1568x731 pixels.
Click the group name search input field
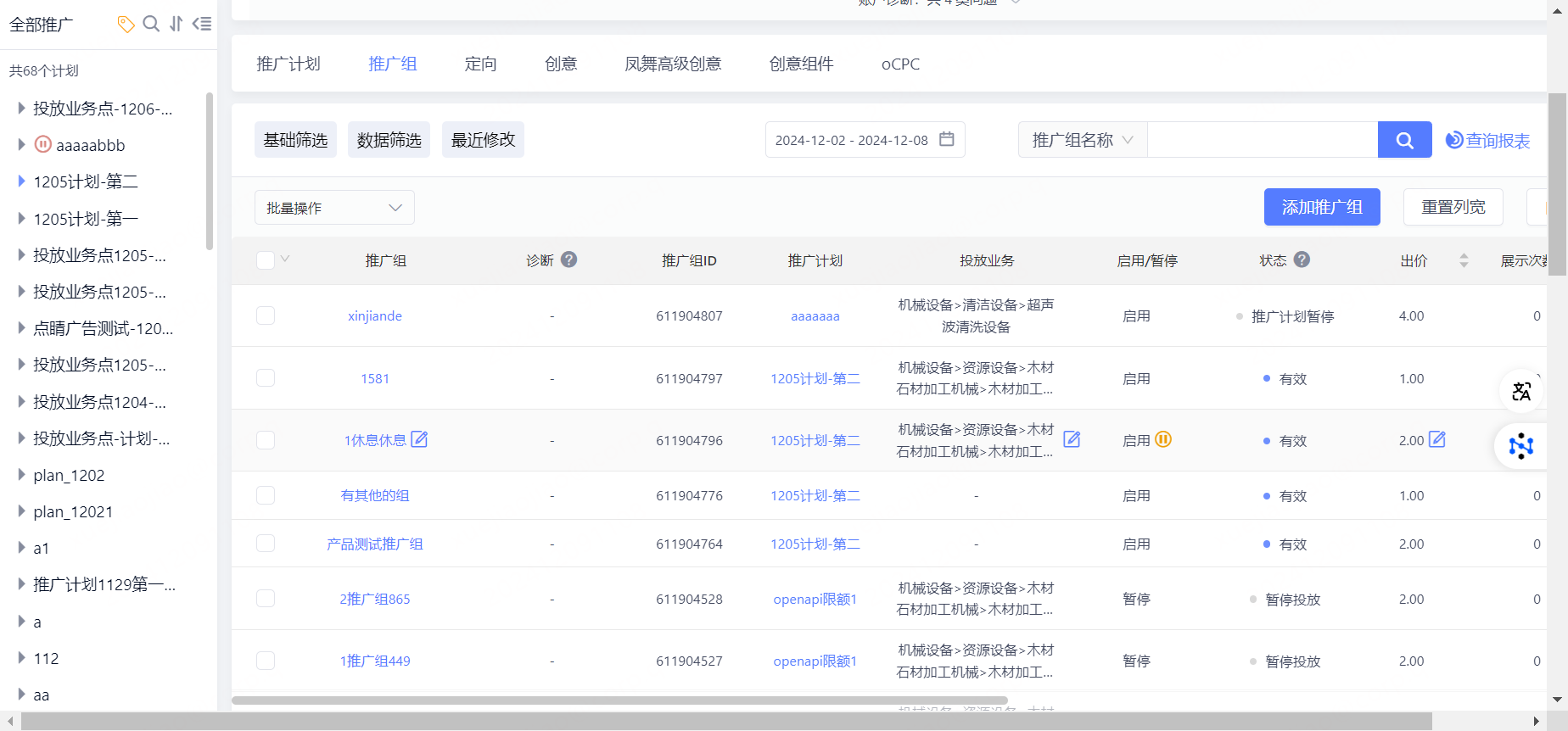(1263, 140)
